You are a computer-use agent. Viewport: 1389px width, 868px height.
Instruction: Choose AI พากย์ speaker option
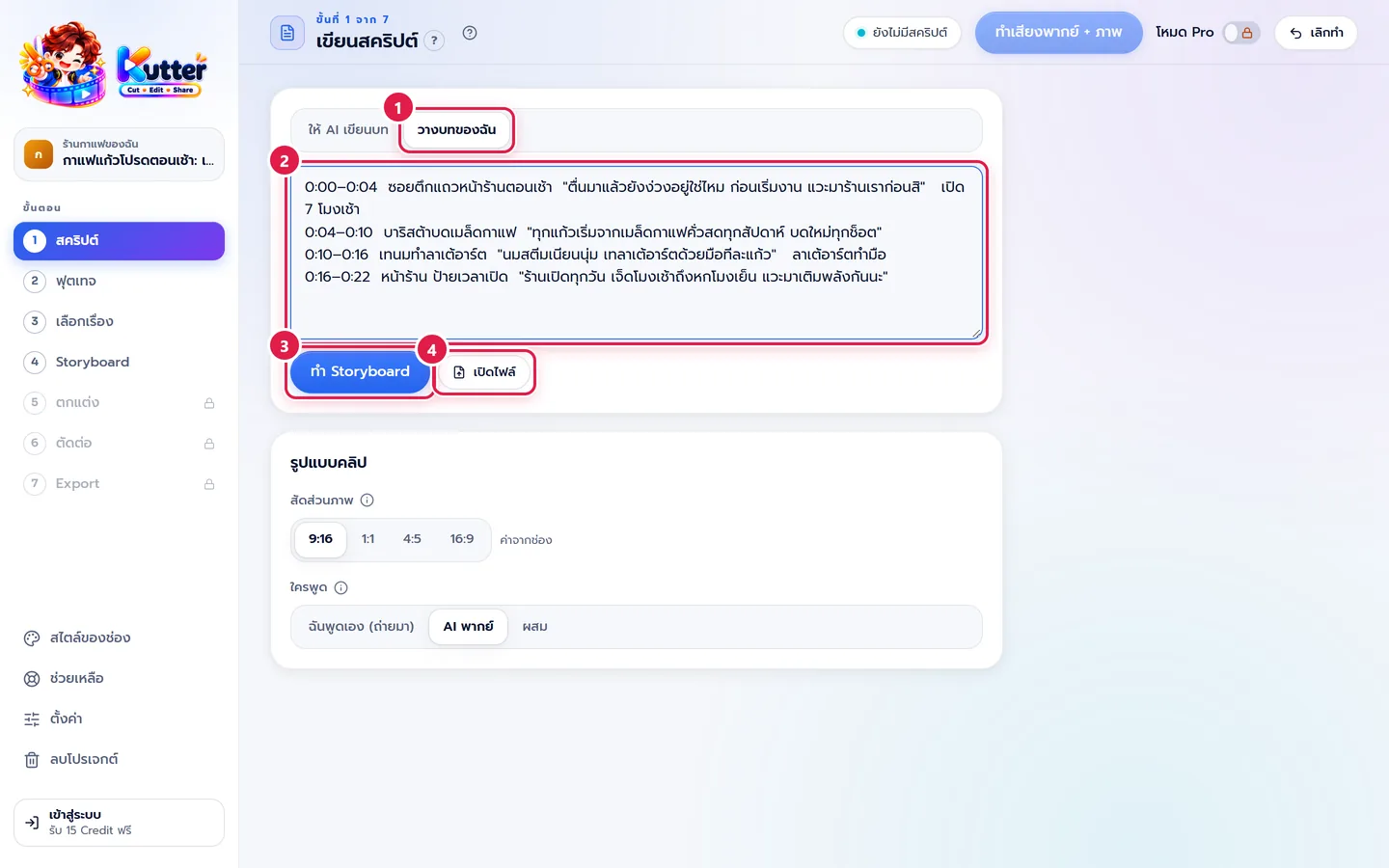(x=468, y=627)
